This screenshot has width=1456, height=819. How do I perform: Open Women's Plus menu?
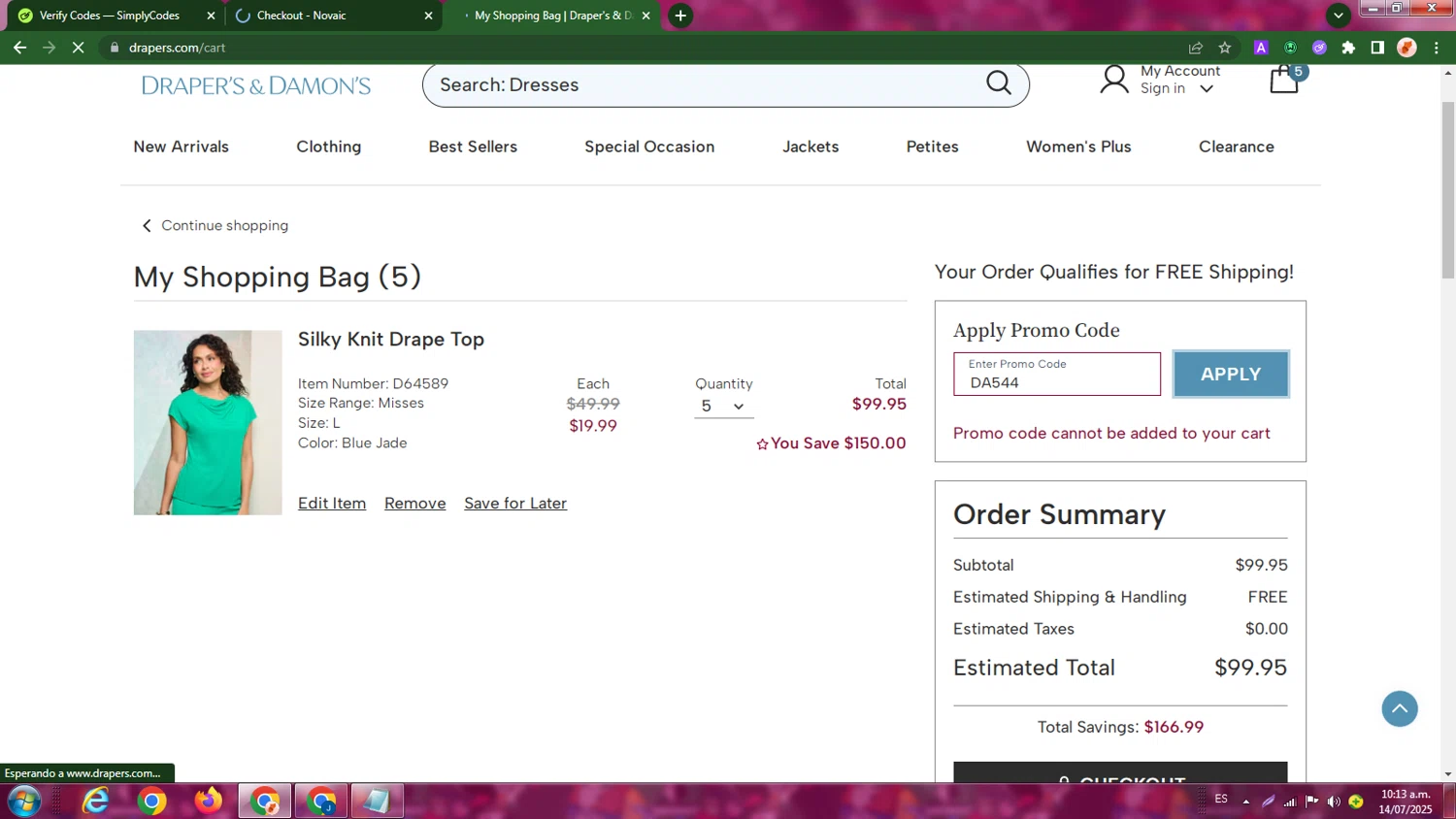point(1078,147)
